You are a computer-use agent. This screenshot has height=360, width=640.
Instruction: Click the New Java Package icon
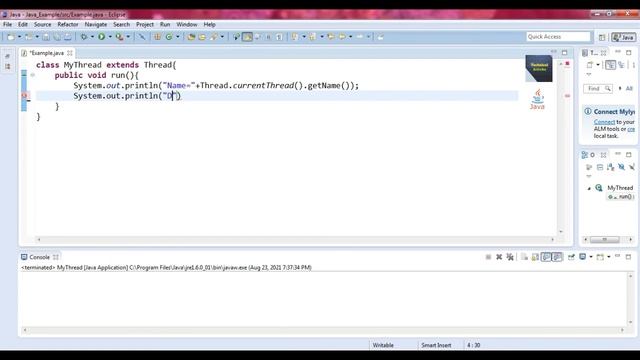click(x=158, y=37)
